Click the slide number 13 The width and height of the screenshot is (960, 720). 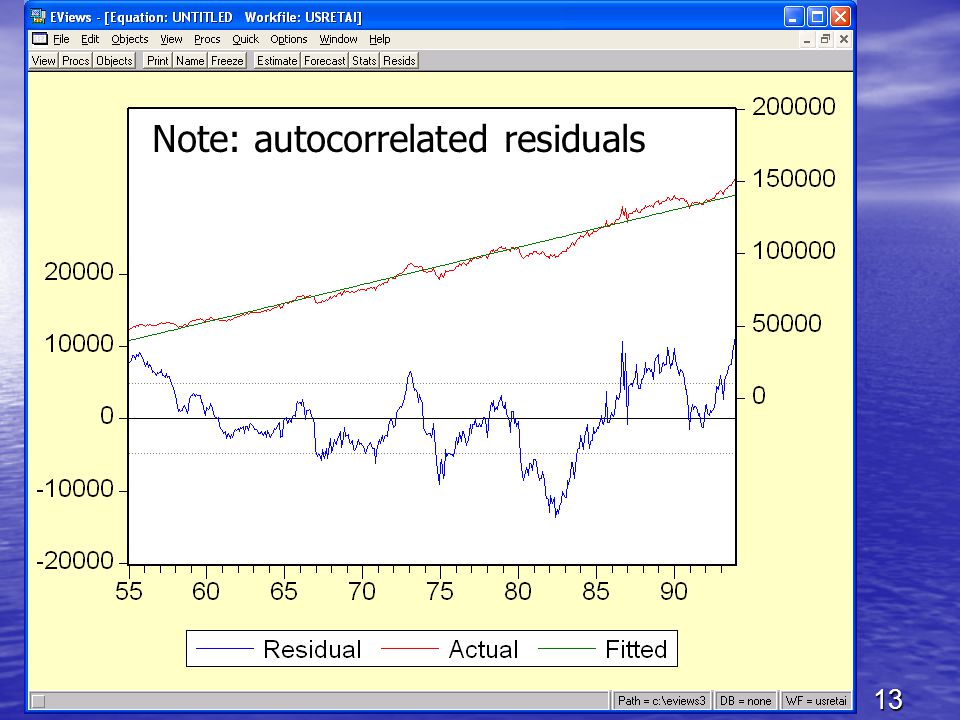pyautogui.click(x=888, y=699)
